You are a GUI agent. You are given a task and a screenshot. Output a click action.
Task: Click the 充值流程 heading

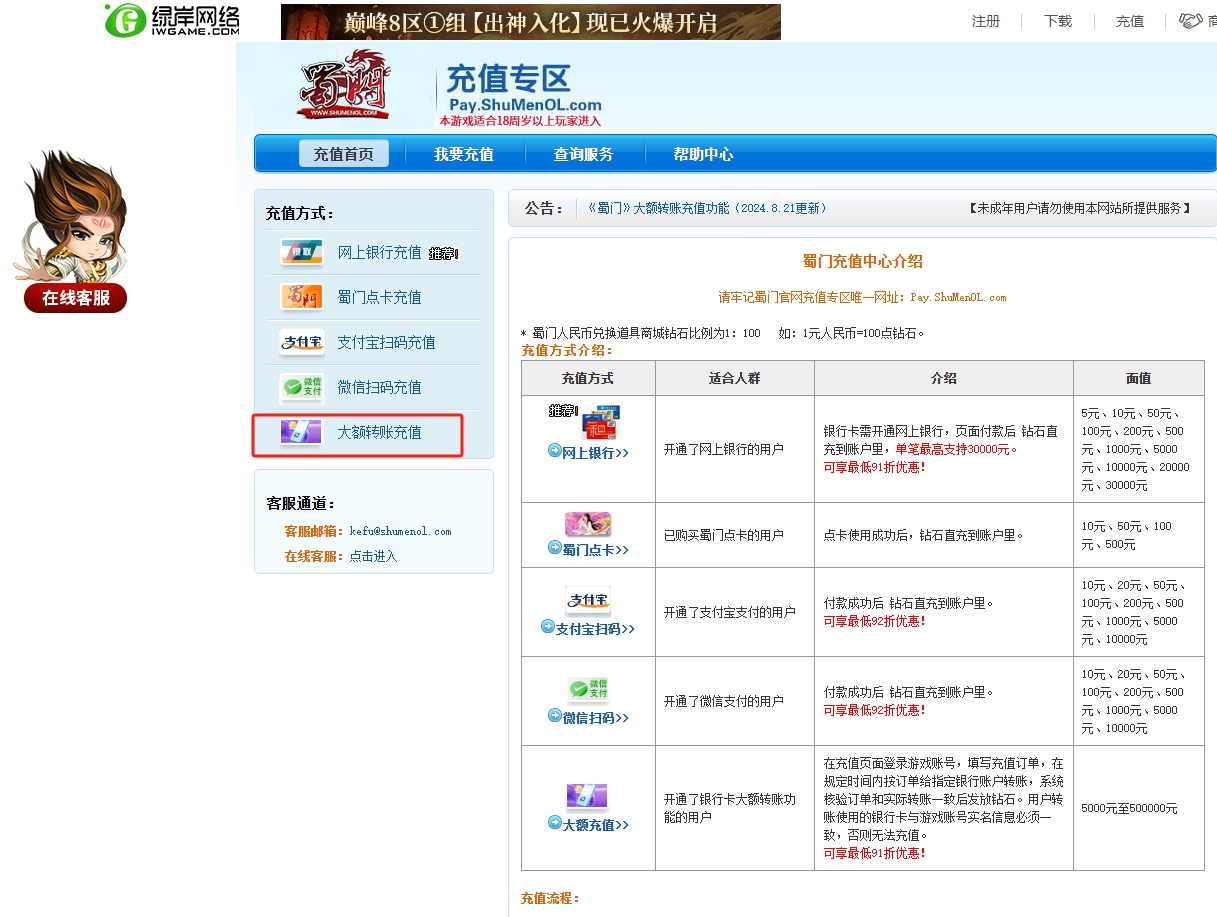tap(551, 898)
